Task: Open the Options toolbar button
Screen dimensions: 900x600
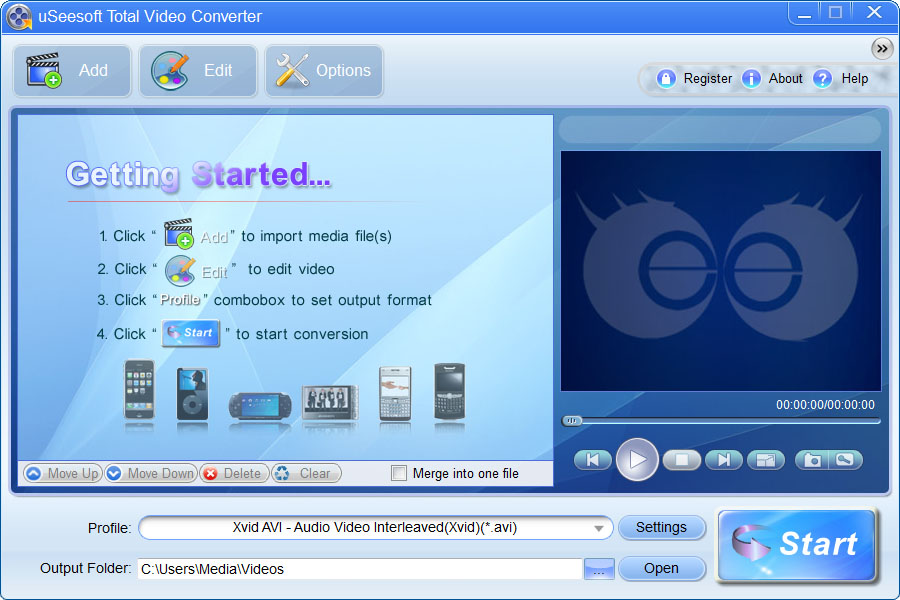Action: (x=324, y=71)
